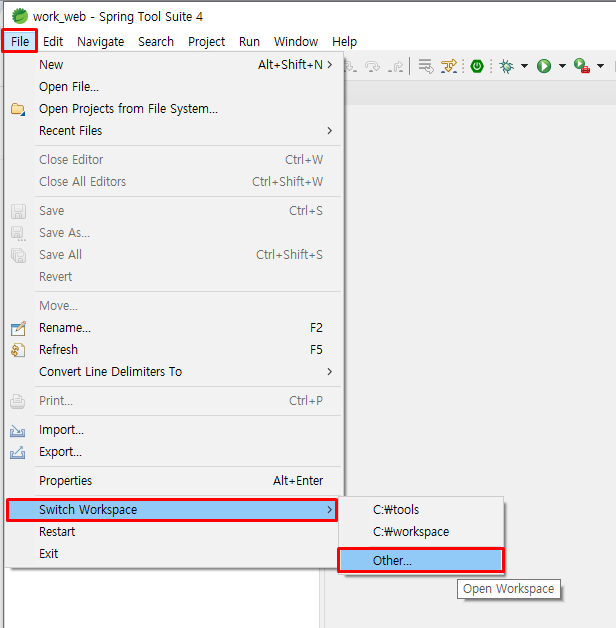The width and height of the screenshot is (616, 628).
Task: Select the C:\workspace workspace entry
Action: coord(421,531)
